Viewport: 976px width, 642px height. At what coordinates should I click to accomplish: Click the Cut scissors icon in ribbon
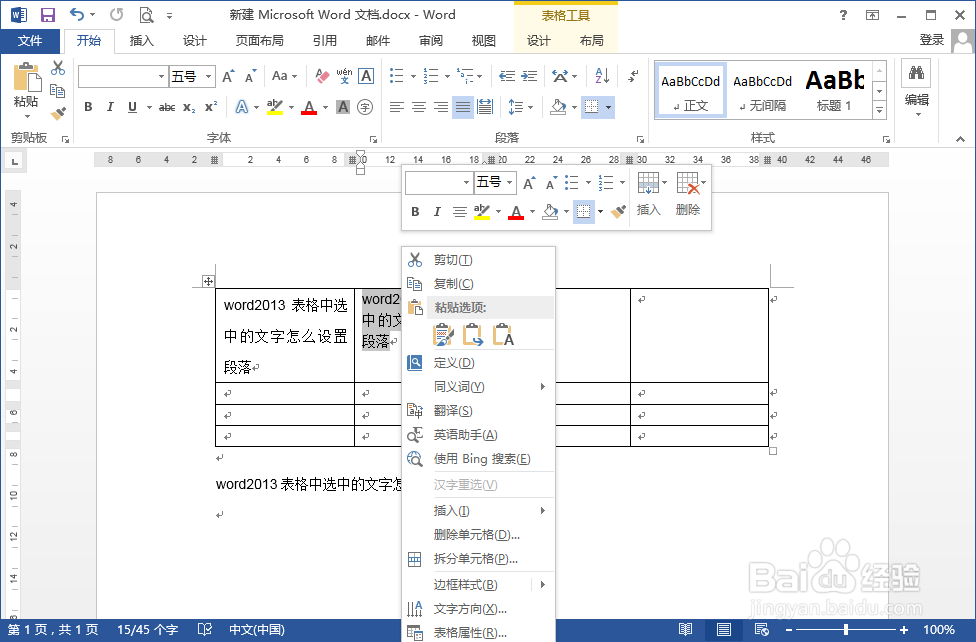click(58, 67)
